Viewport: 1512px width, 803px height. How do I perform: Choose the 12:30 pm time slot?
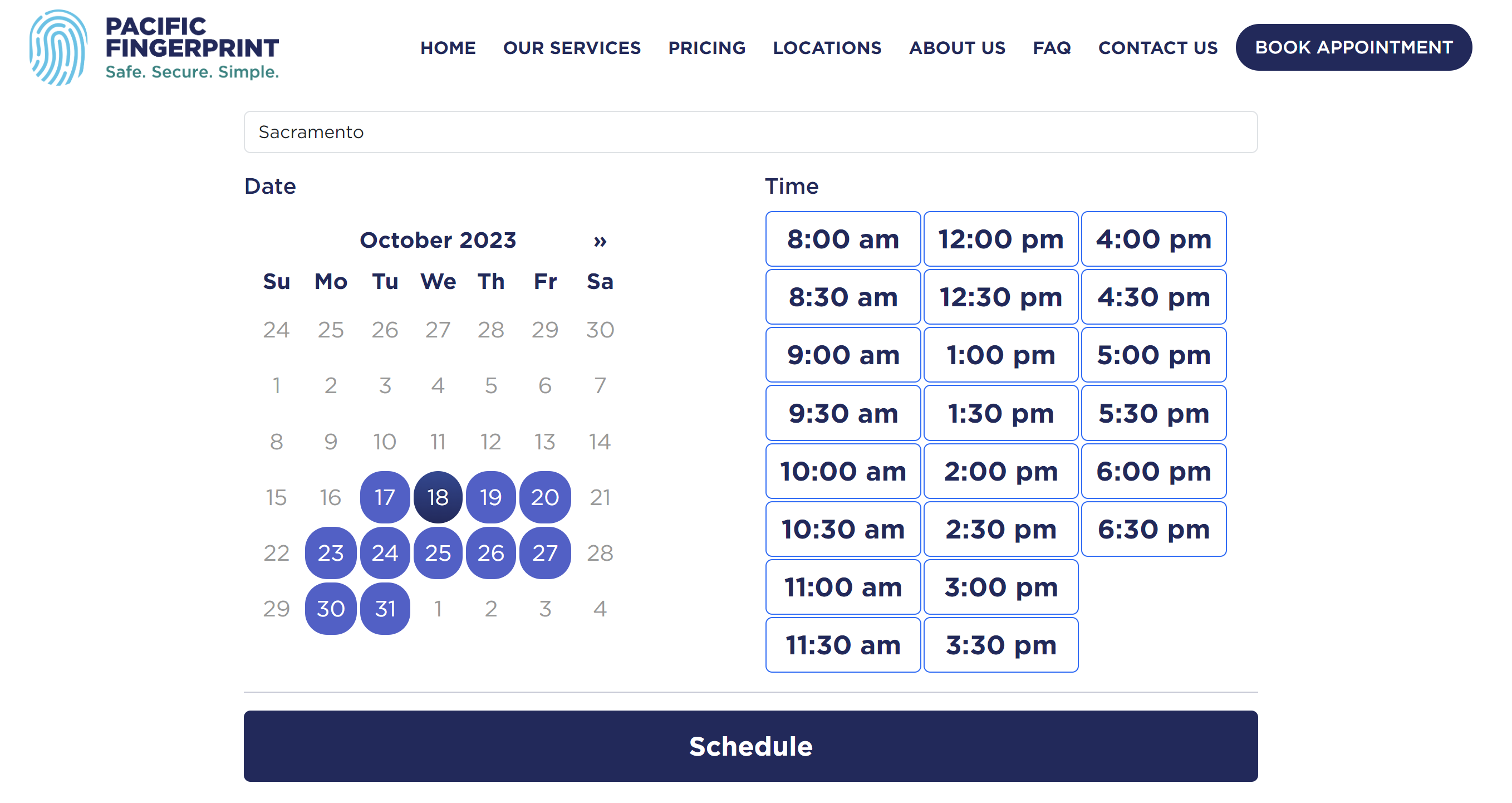(1001, 297)
